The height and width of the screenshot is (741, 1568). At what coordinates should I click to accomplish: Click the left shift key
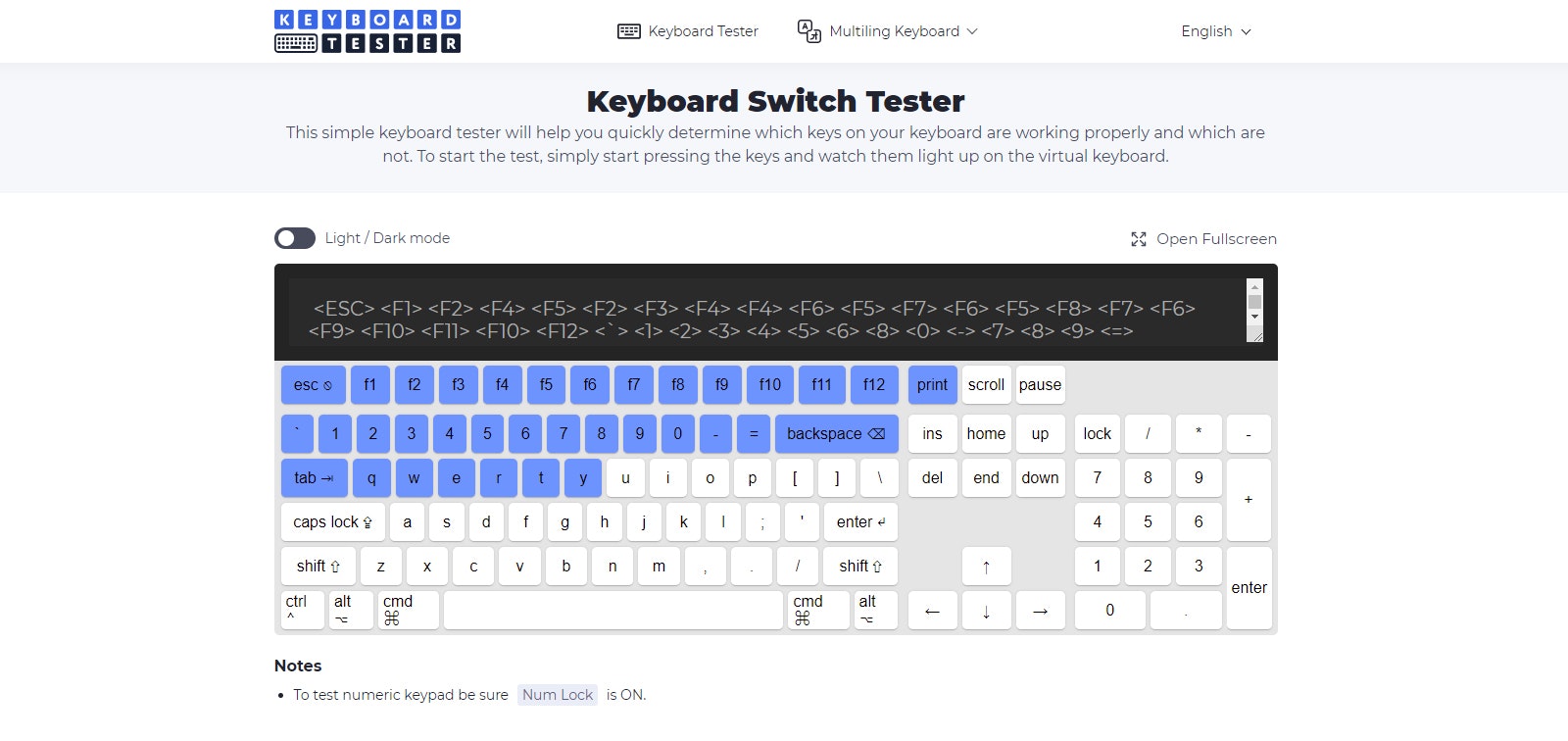[x=318, y=567]
